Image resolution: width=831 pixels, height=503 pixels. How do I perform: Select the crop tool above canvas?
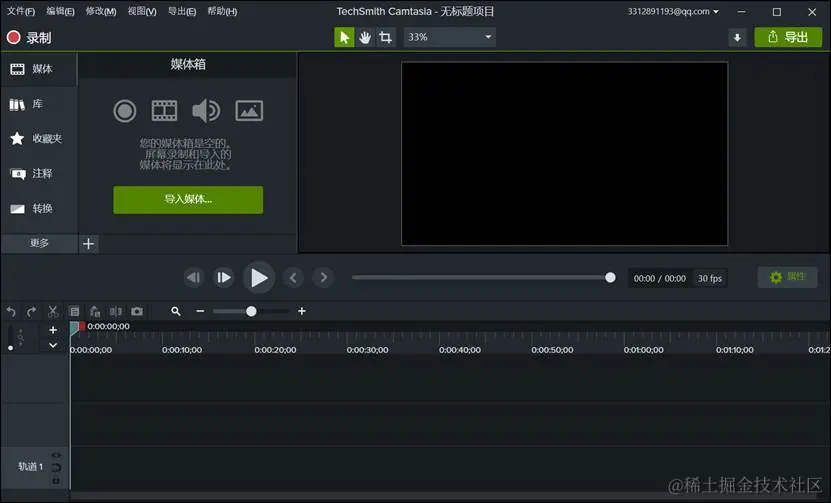385,37
